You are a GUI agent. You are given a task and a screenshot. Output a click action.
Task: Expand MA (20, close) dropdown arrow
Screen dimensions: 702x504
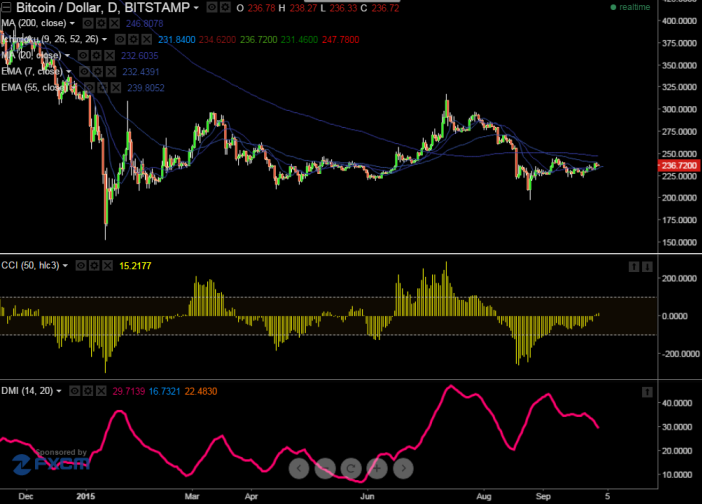(x=67, y=56)
